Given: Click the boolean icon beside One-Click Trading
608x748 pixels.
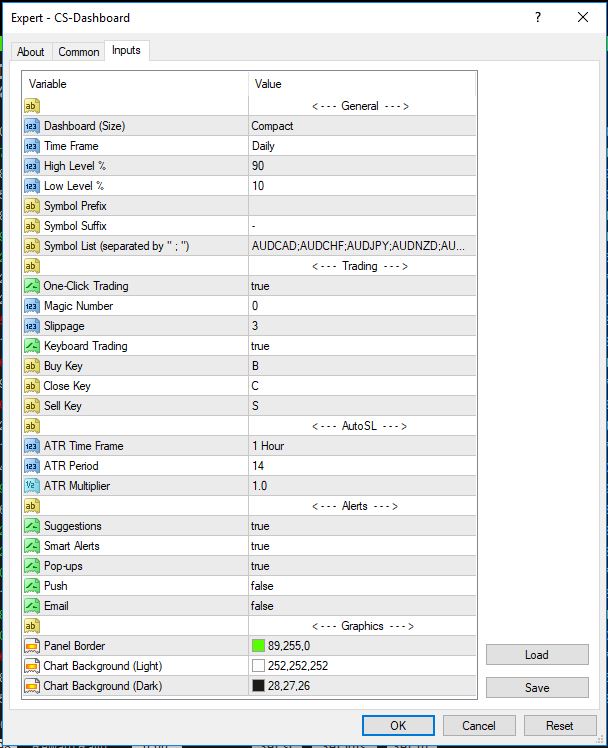Looking at the screenshot, I should (31, 286).
